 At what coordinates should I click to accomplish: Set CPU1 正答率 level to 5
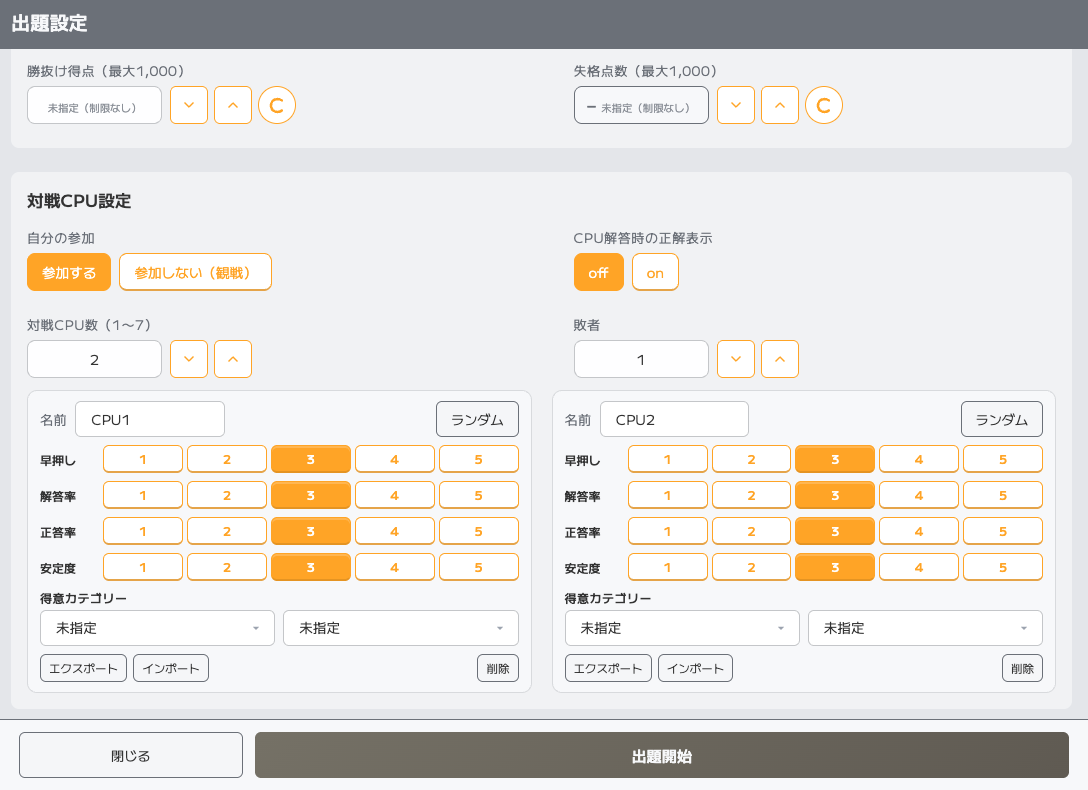[x=479, y=531]
